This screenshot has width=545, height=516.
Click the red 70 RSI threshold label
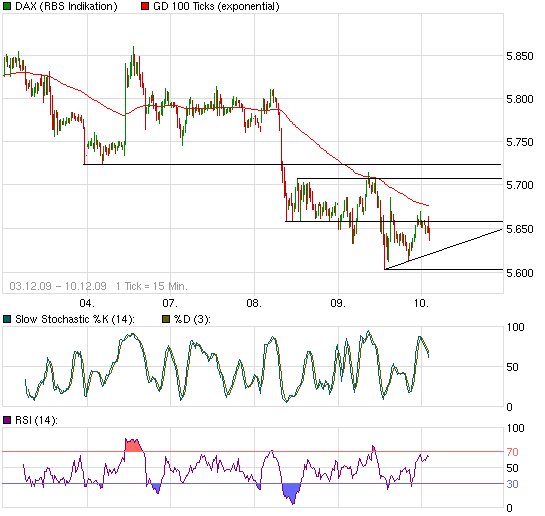(x=512, y=452)
